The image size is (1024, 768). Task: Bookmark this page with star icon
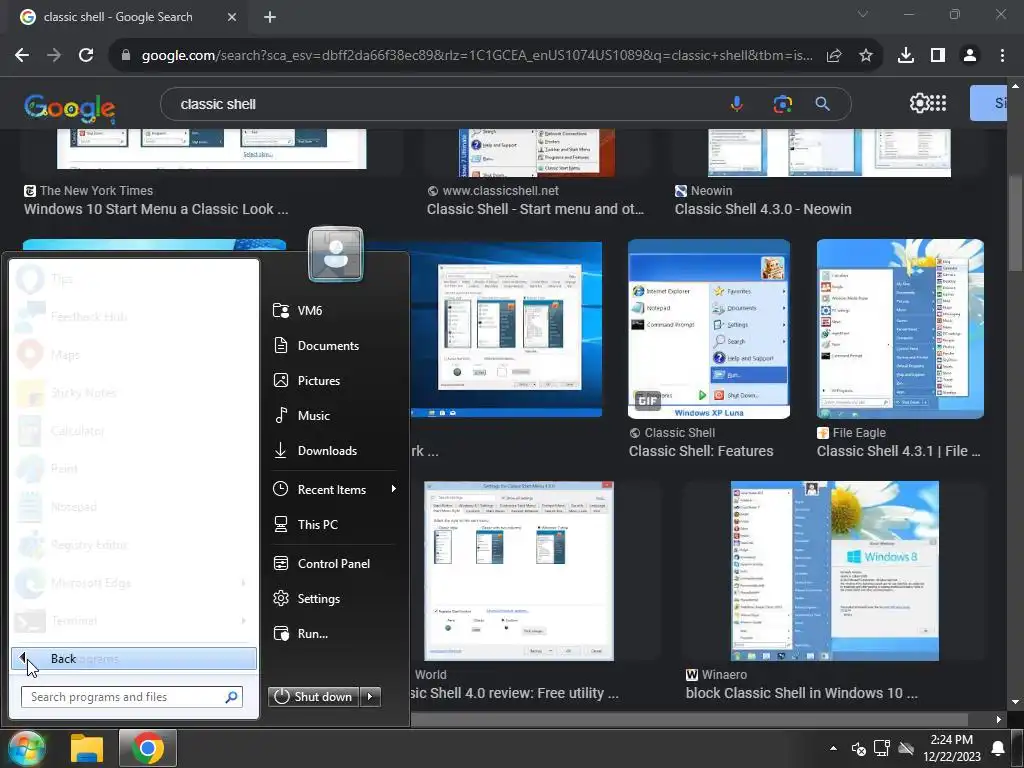click(x=866, y=56)
